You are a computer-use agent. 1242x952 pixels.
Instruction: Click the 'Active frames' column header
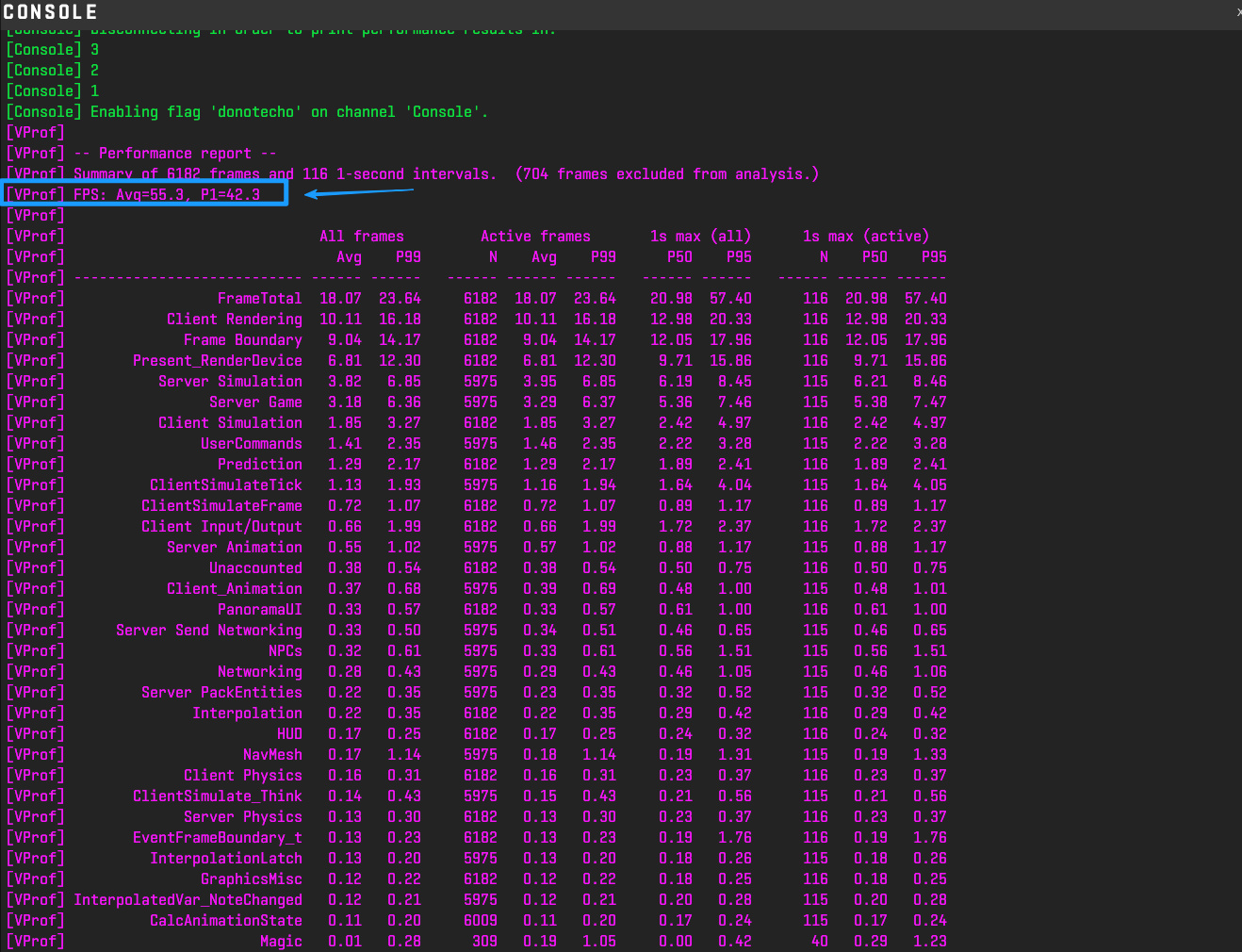click(535, 237)
